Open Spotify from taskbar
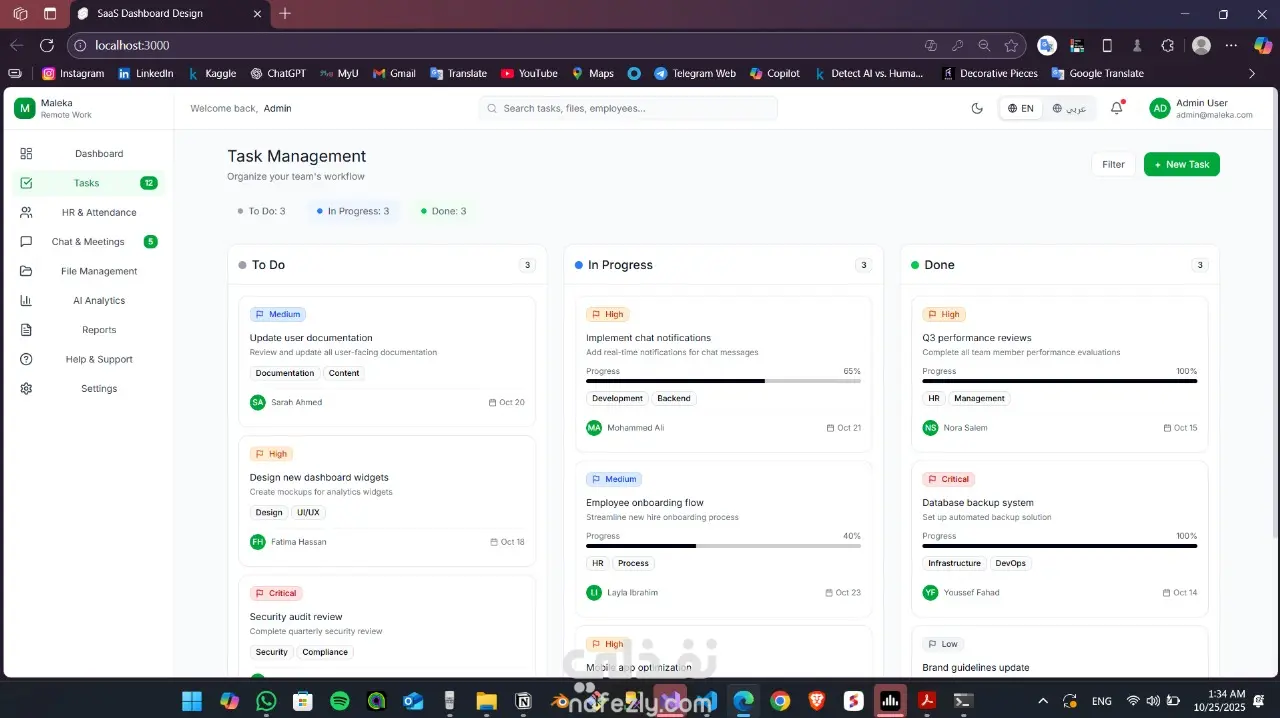 340,701
